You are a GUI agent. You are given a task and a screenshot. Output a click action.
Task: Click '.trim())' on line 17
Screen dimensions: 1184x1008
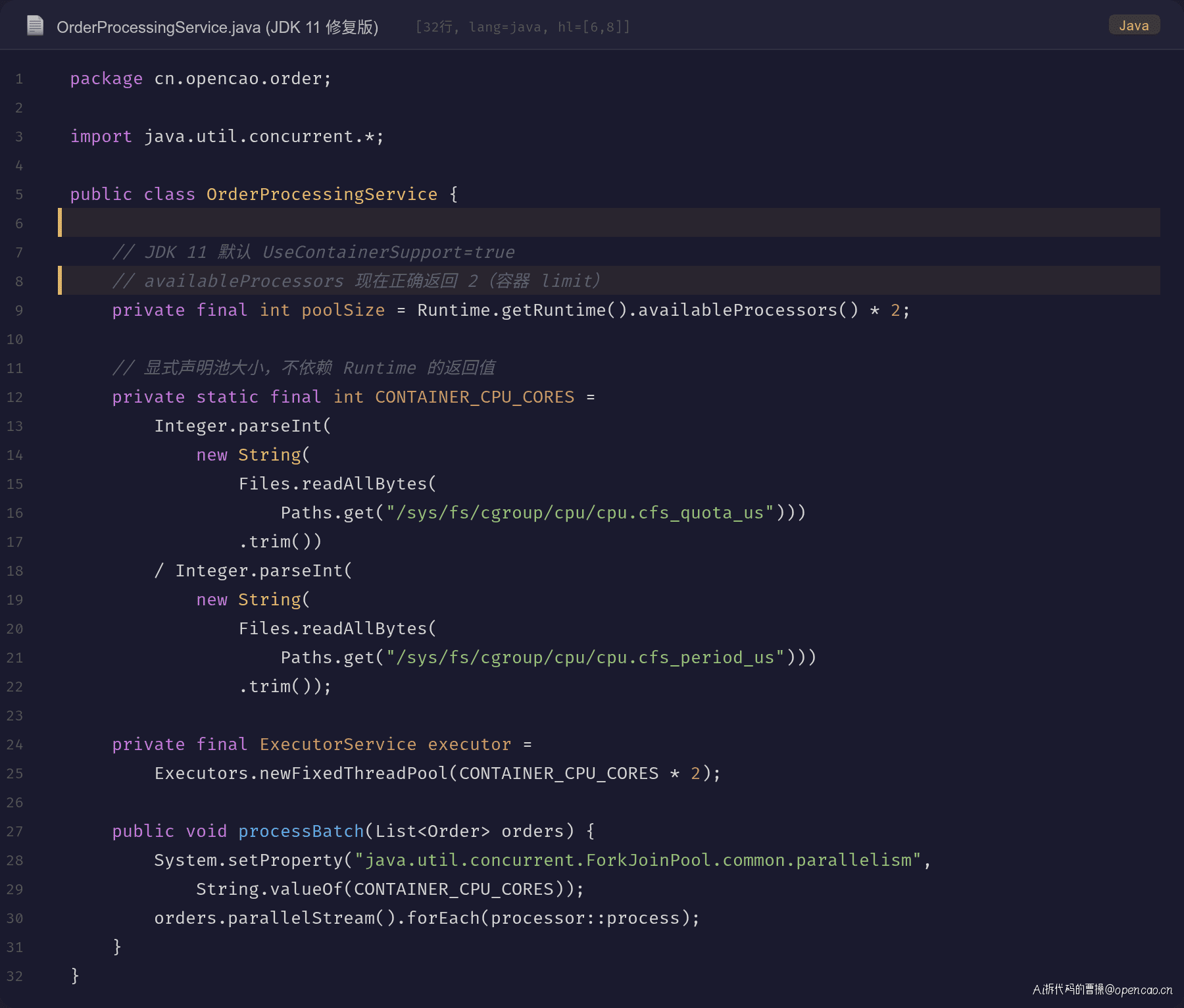280,542
